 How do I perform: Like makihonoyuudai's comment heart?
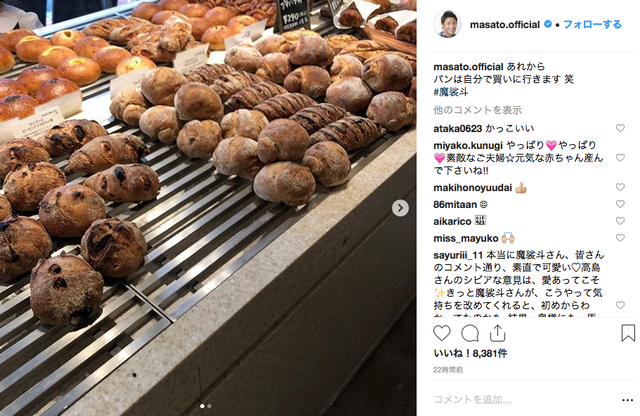click(x=620, y=187)
